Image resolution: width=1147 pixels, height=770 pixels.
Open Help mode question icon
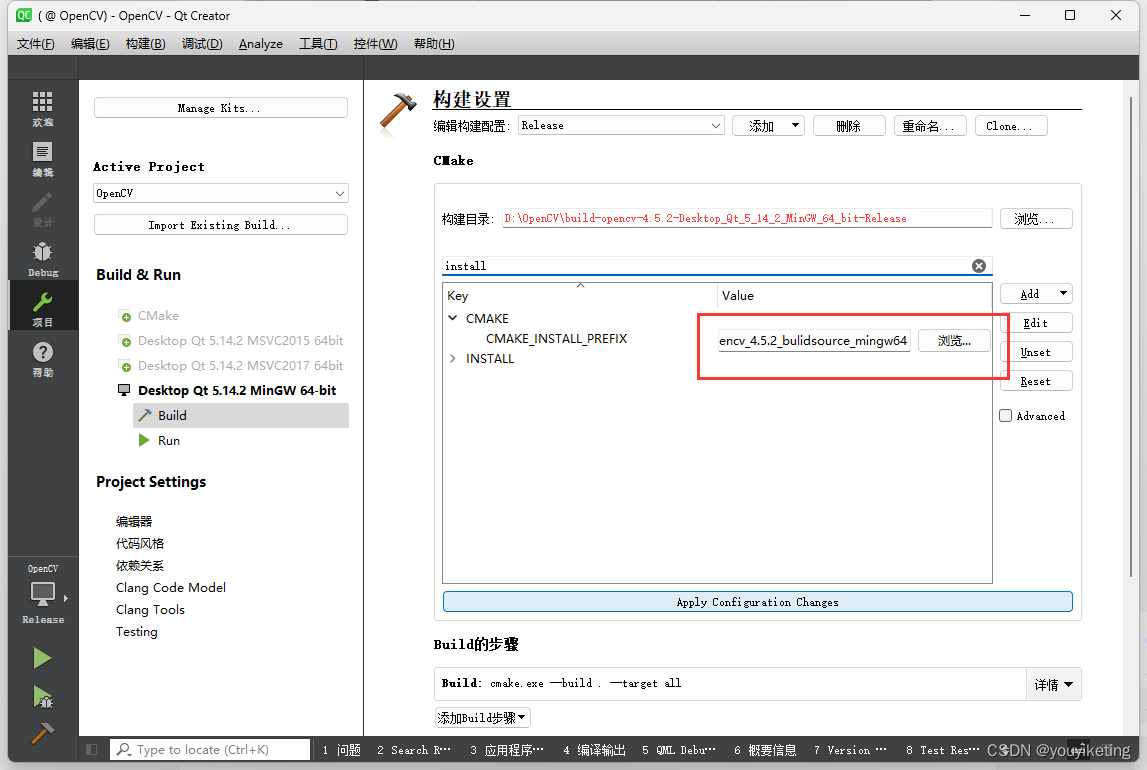[x=42, y=359]
